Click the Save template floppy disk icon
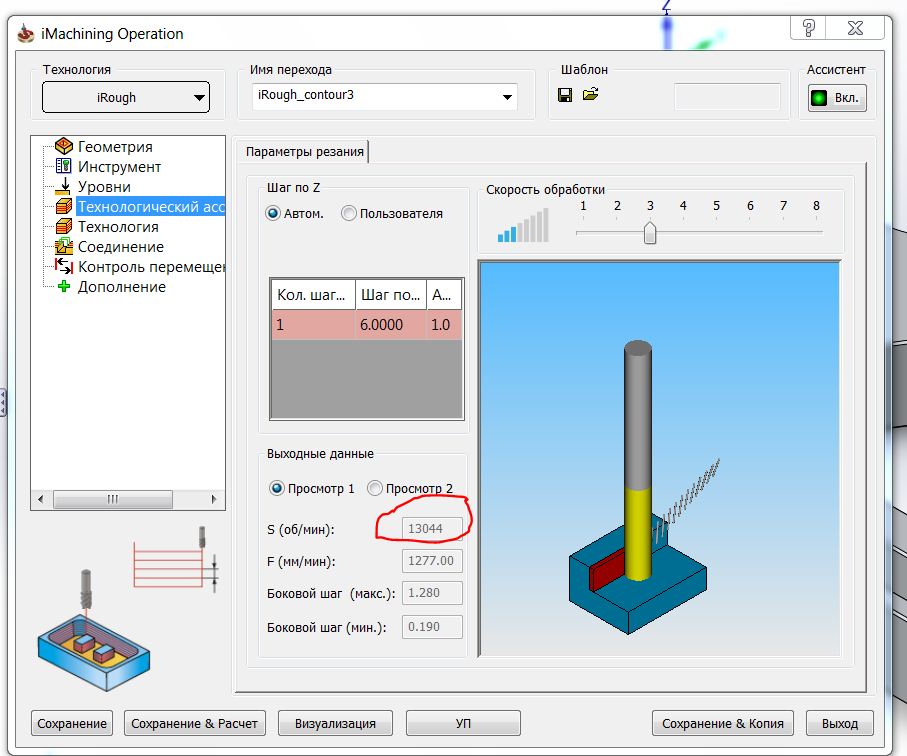907x756 pixels. click(565, 95)
